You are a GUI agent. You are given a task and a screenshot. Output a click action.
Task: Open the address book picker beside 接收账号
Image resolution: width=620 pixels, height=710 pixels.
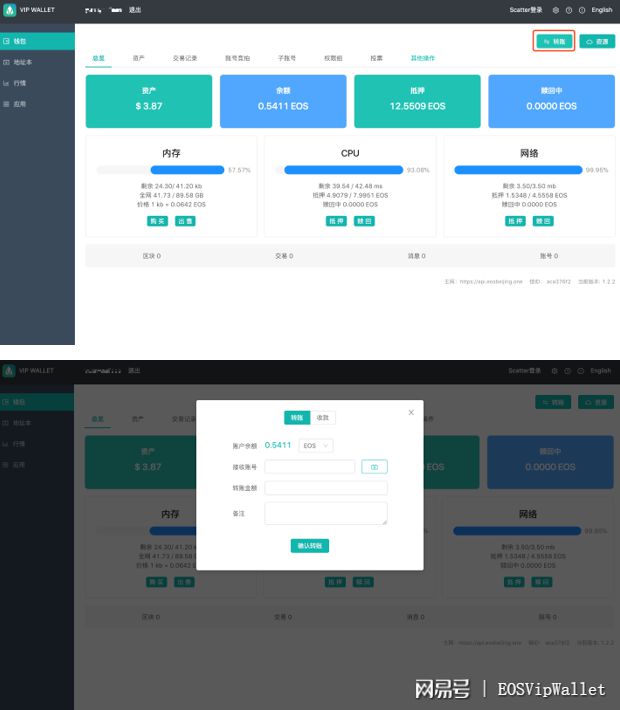point(374,467)
